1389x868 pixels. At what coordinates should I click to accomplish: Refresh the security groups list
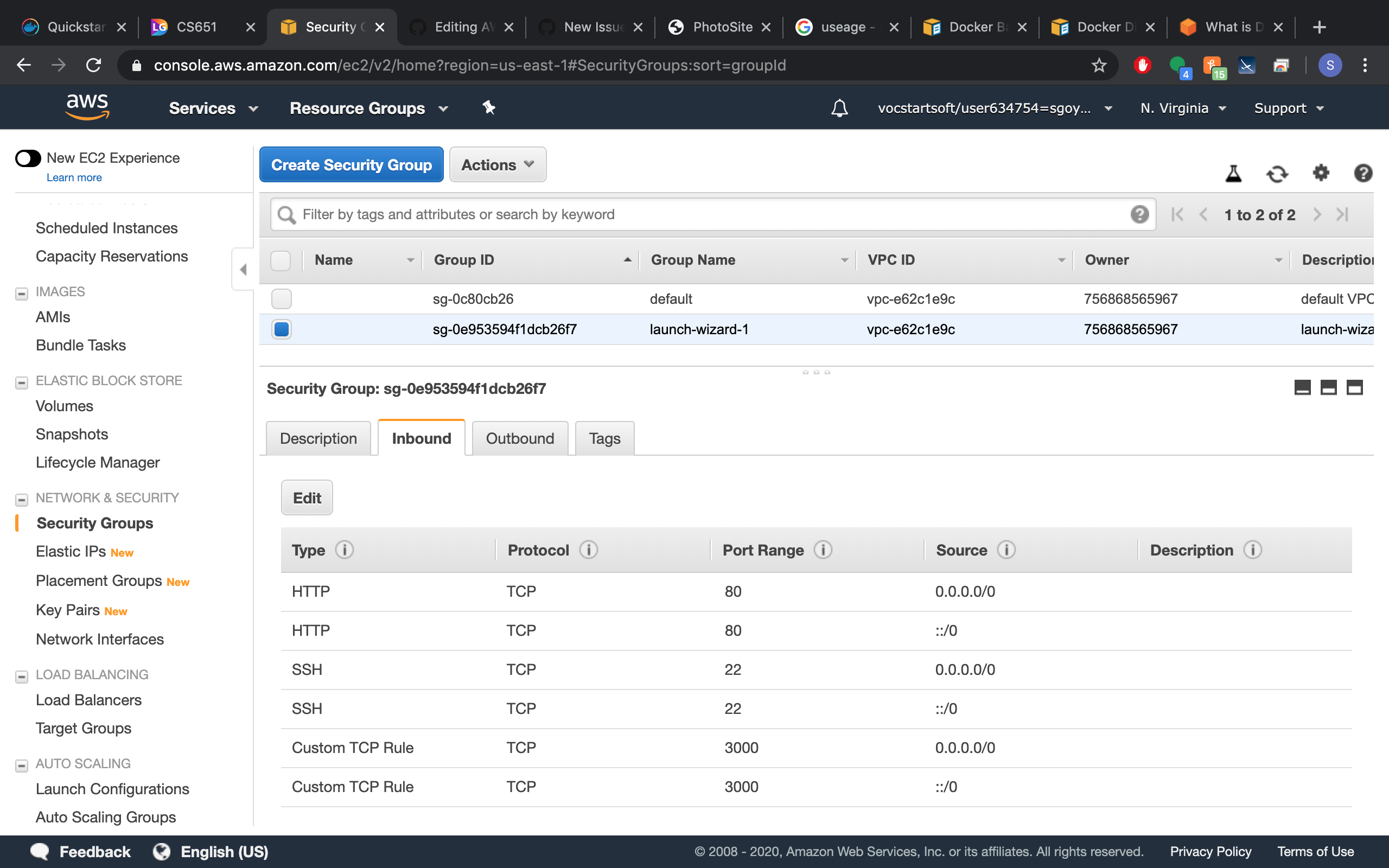pyautogui.click(x=1277, y=174)
